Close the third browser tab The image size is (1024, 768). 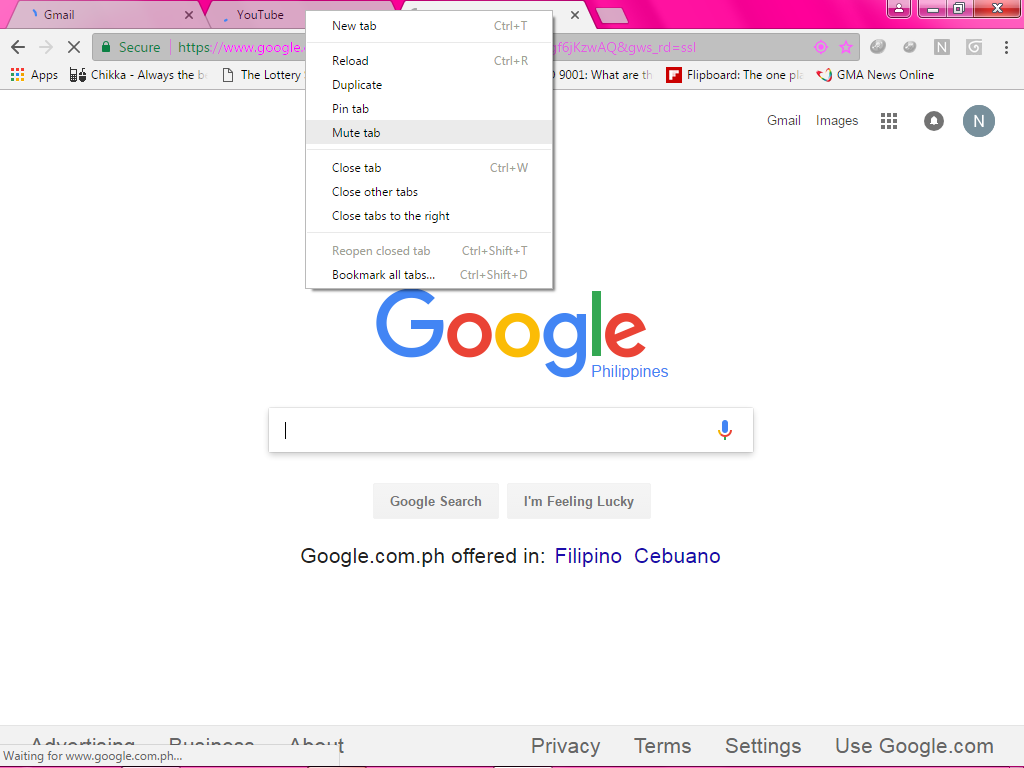point(575,14)
